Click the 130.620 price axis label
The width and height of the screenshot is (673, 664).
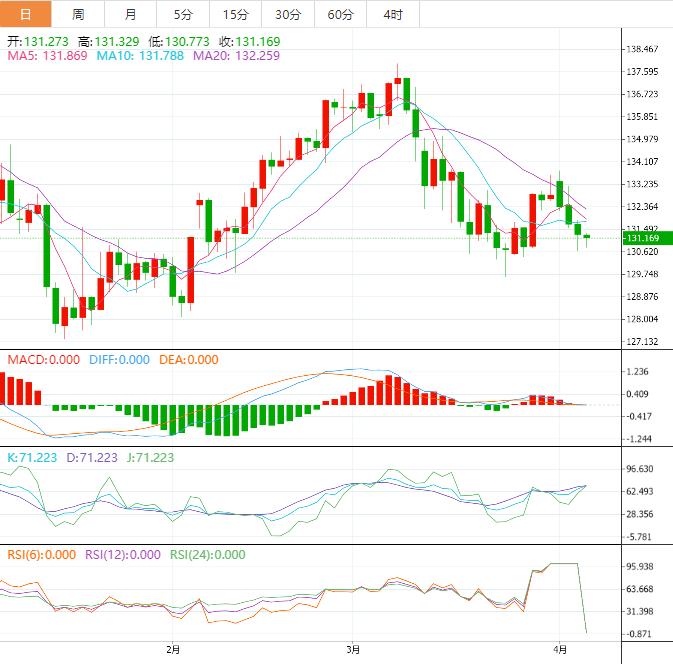click(x=642, y=252)
